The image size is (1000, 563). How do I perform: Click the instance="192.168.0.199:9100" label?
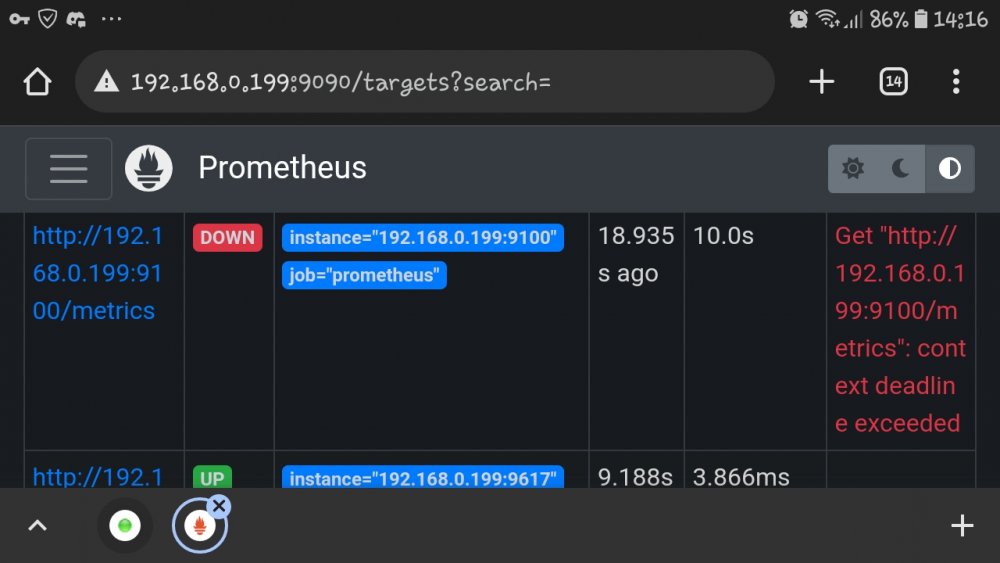coord(423,238)
